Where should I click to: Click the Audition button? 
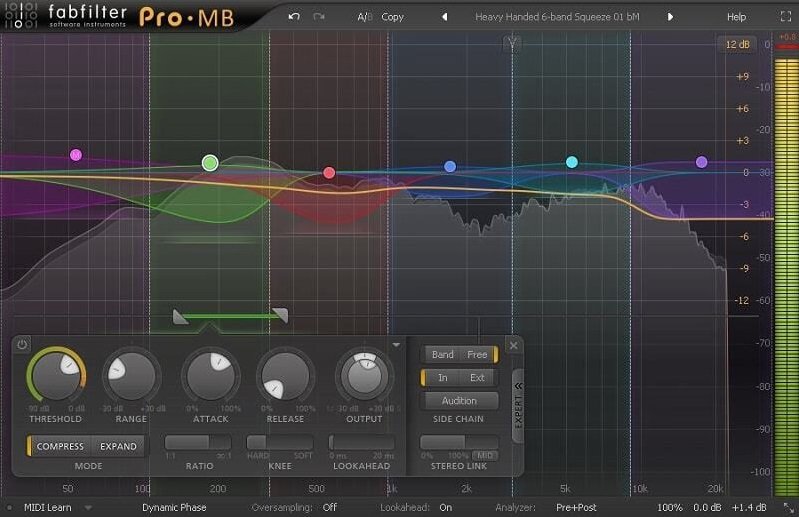[x=460, y=401]
